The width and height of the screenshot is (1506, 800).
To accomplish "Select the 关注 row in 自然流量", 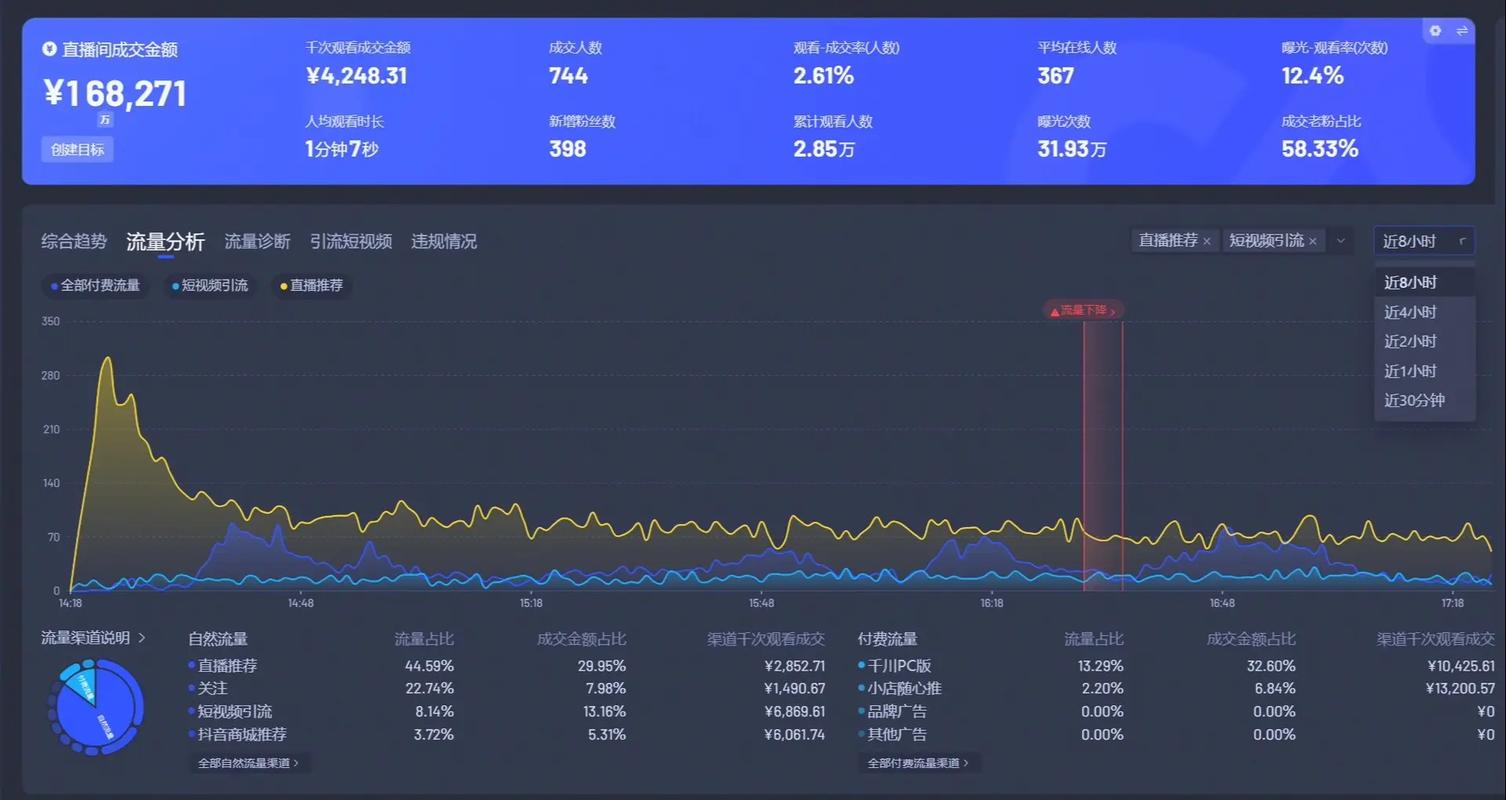I will [506, 688].
